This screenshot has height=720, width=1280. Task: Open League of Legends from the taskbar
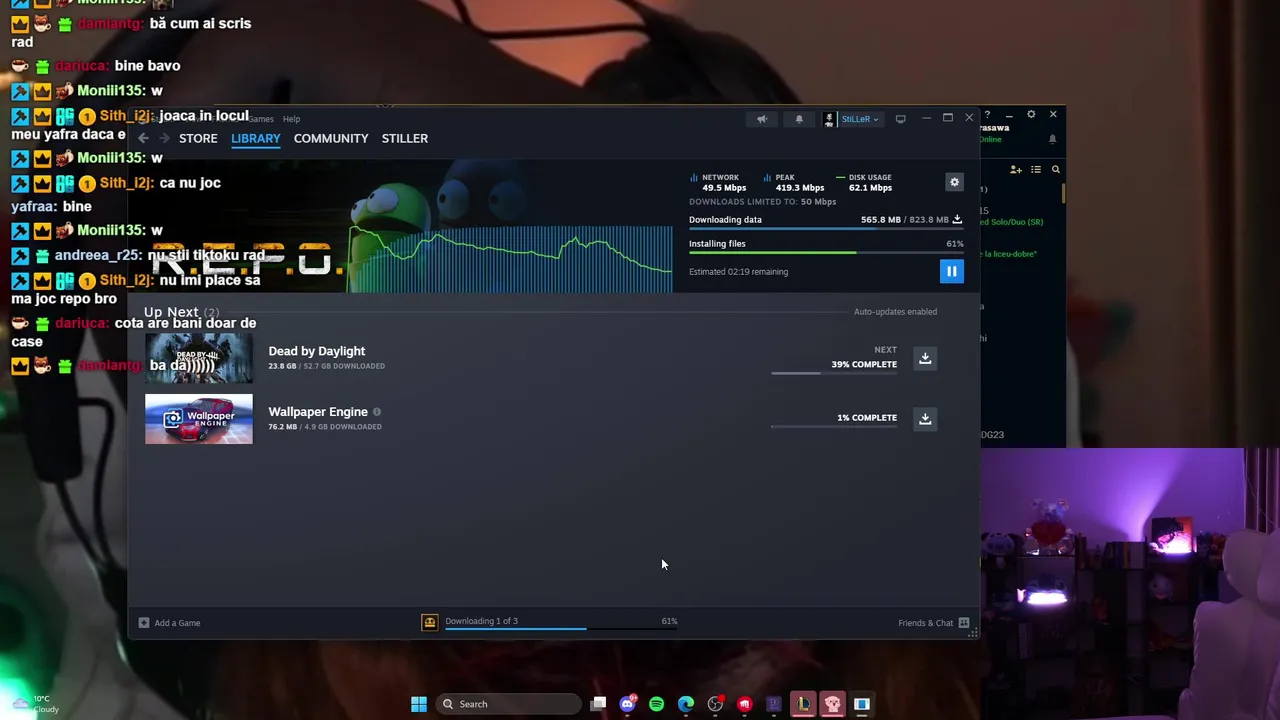(803, 704)
